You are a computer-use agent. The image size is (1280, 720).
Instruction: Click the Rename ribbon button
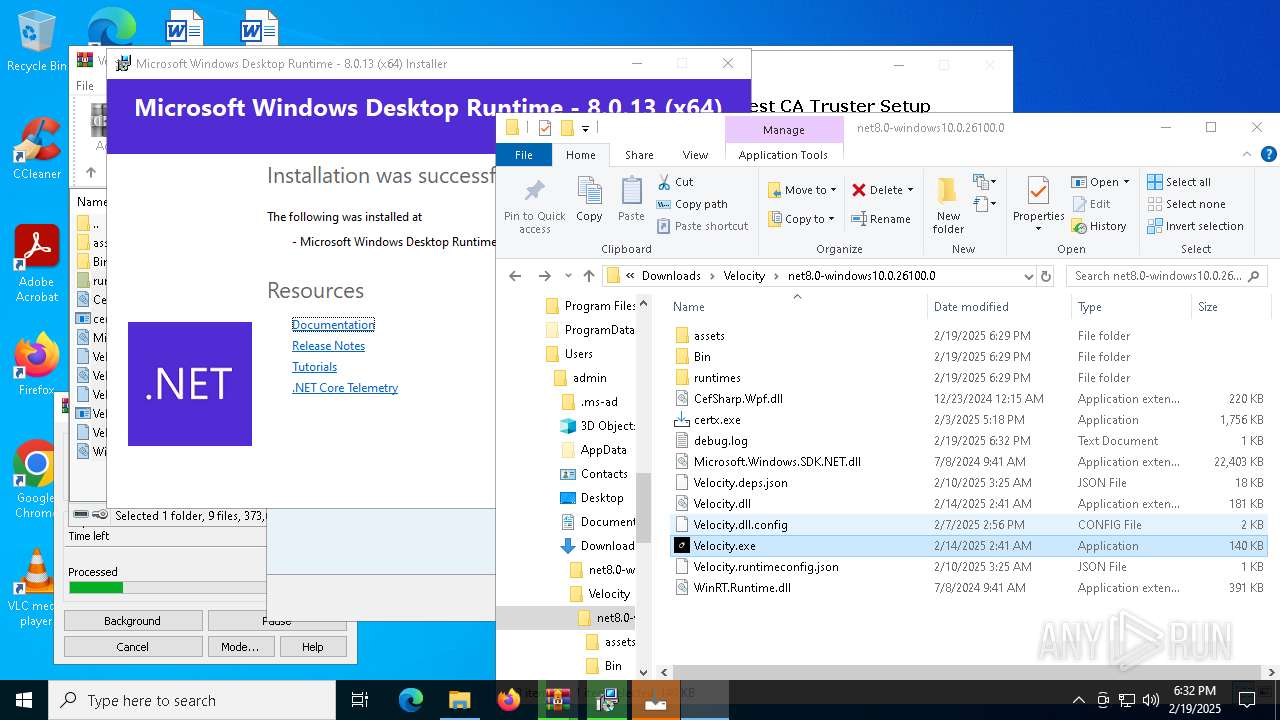[881, 219]
